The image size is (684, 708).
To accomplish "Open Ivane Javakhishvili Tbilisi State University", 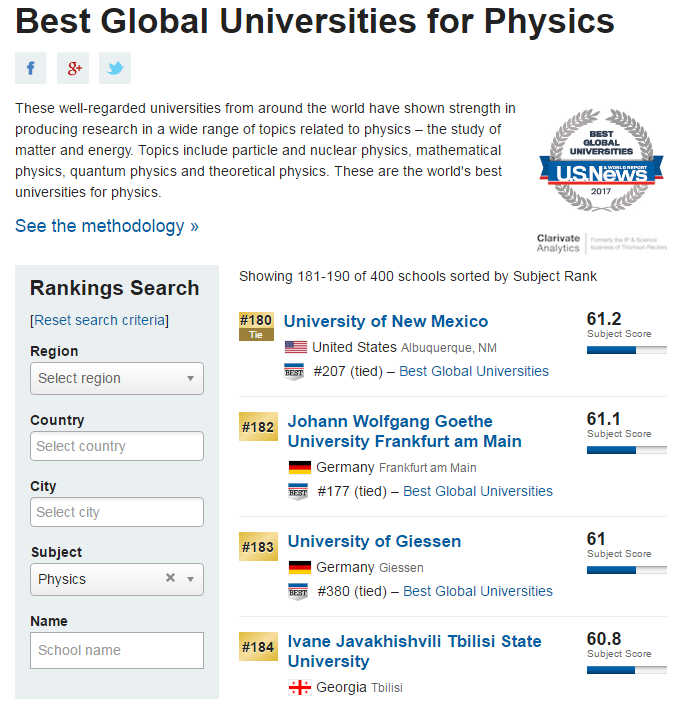I will (414, 651).
